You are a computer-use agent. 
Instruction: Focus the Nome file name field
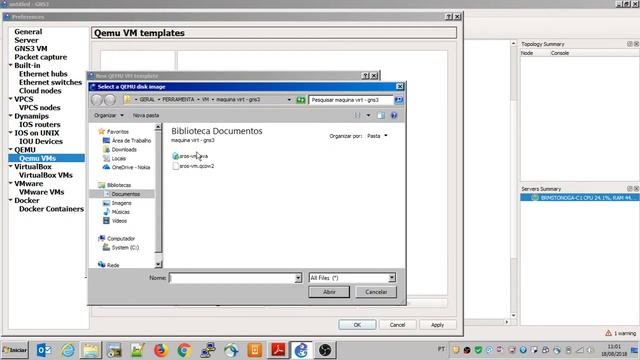coord(232,278)
